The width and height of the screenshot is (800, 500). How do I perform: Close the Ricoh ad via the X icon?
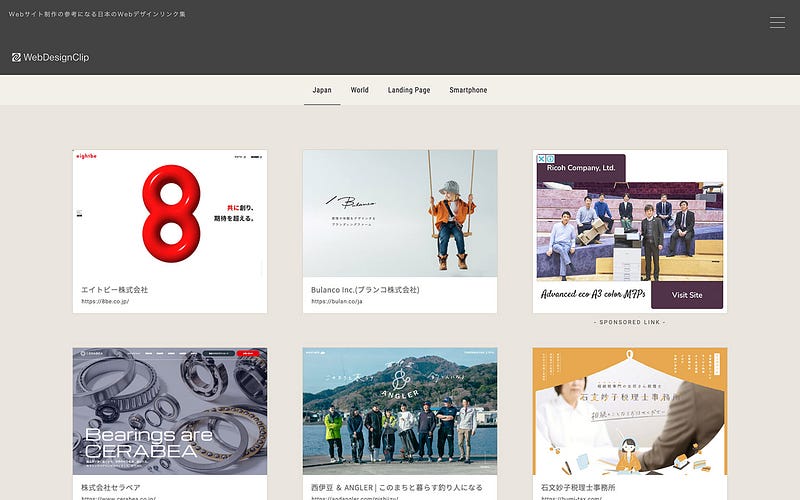[541, 159]
